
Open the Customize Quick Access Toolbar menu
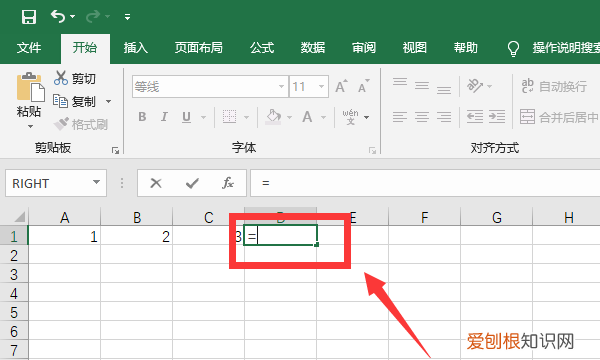(x=127, y=16)
